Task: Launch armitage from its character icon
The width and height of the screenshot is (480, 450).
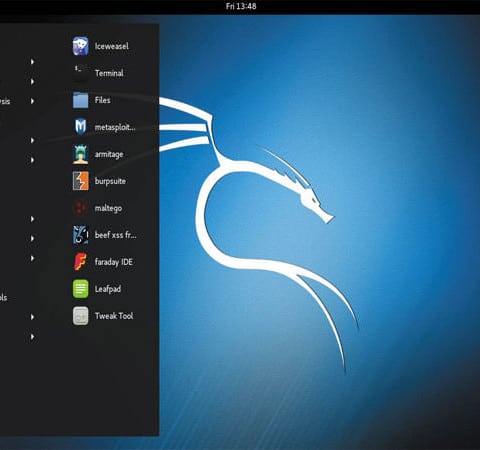Action: [x=81, y=154]
